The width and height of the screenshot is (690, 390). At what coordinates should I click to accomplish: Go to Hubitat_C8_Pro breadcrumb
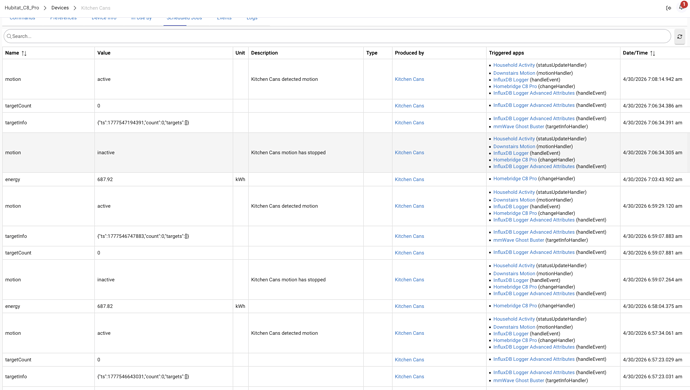click(x=22, y=8)
